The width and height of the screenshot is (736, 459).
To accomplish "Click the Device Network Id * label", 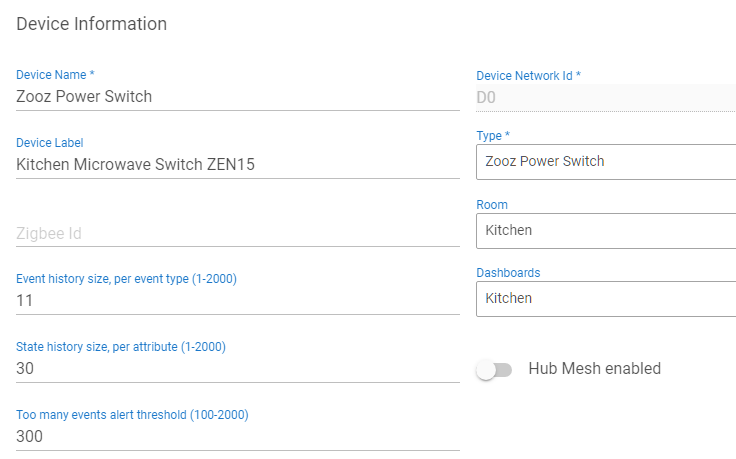I will coord(528,76).
